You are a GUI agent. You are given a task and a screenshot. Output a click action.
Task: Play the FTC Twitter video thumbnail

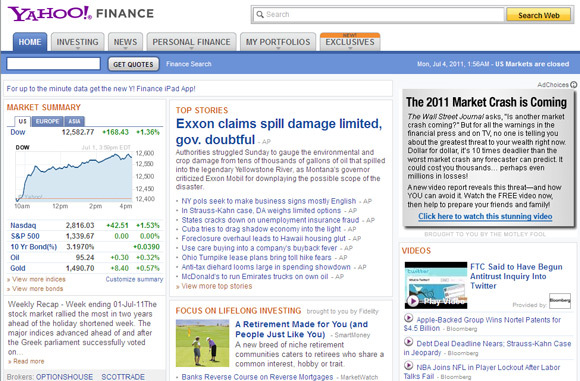[x=436, y=285]
